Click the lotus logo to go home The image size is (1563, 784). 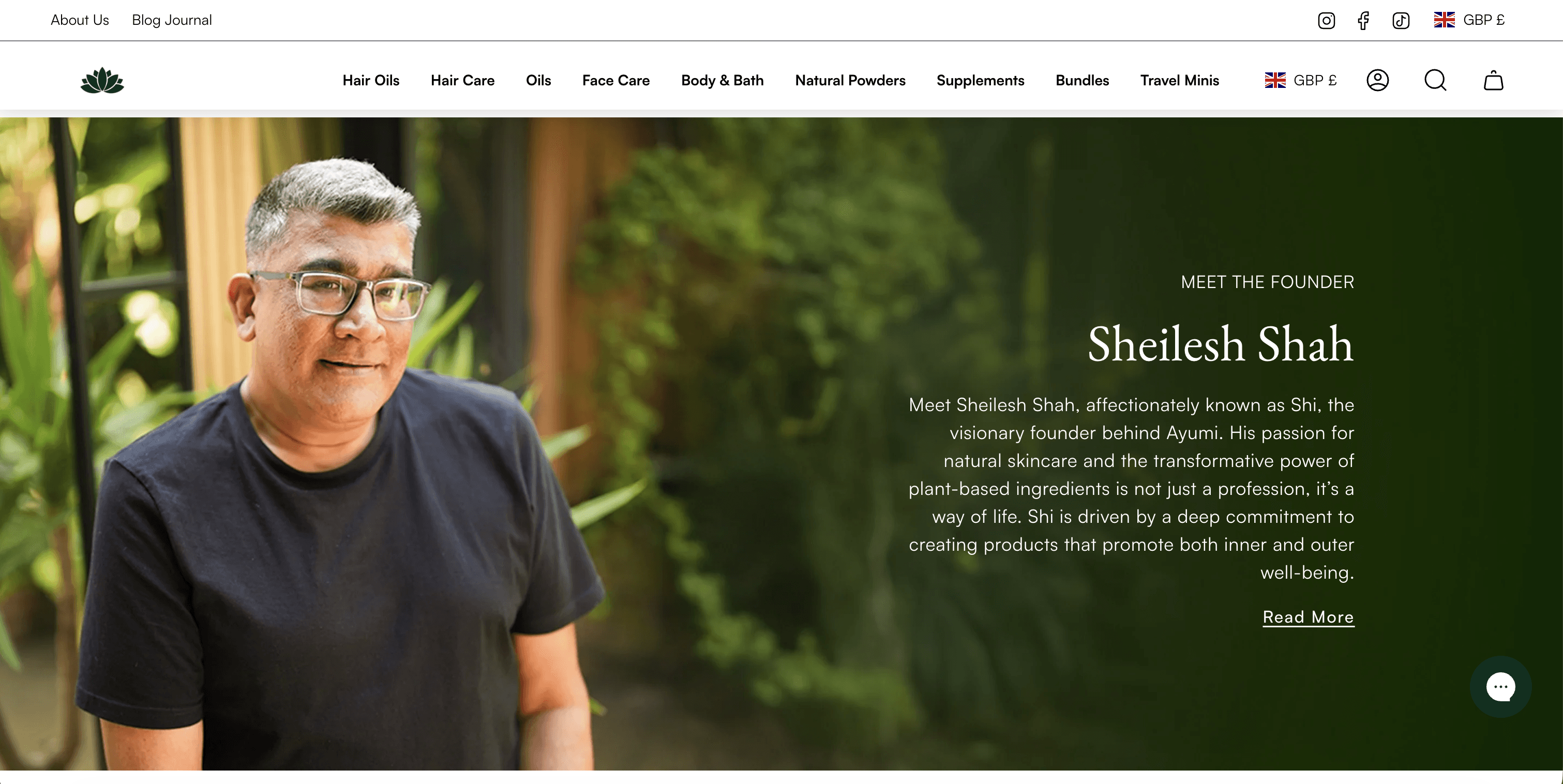102,80
